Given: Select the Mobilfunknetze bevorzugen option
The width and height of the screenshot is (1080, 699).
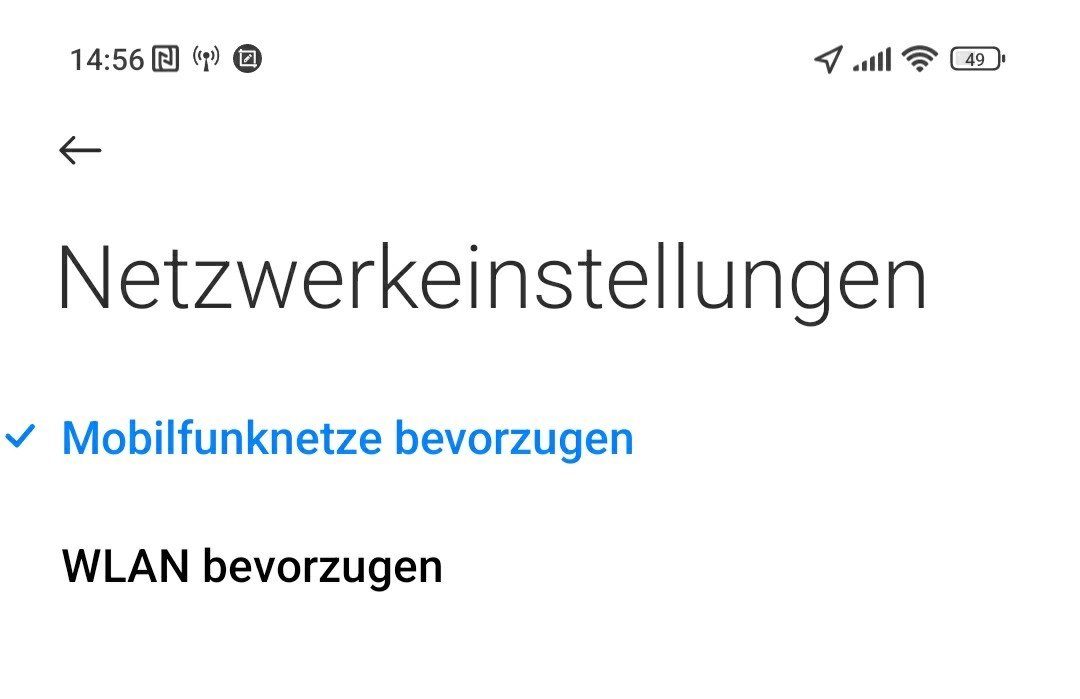Looking at the screenshot, I should [x=540, y=438].
